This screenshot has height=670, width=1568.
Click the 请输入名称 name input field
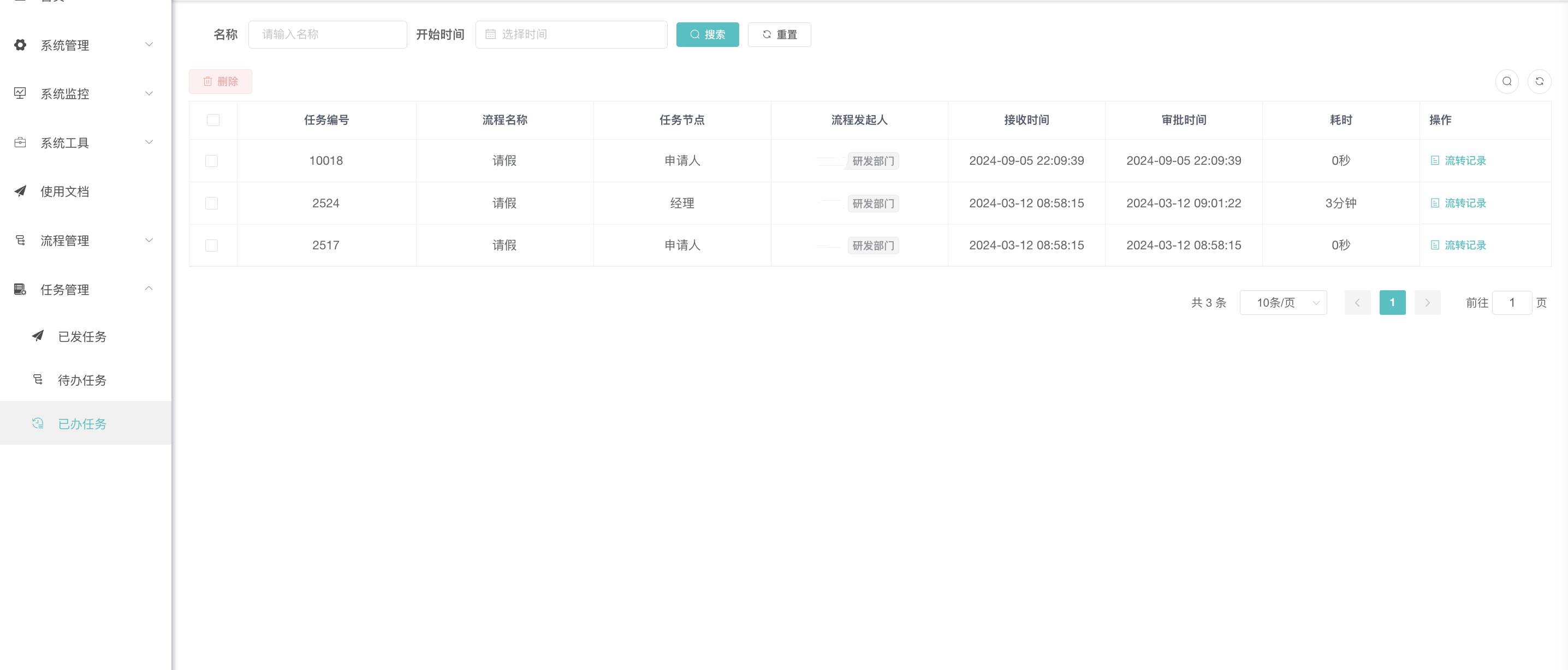(x=328, y=35)
